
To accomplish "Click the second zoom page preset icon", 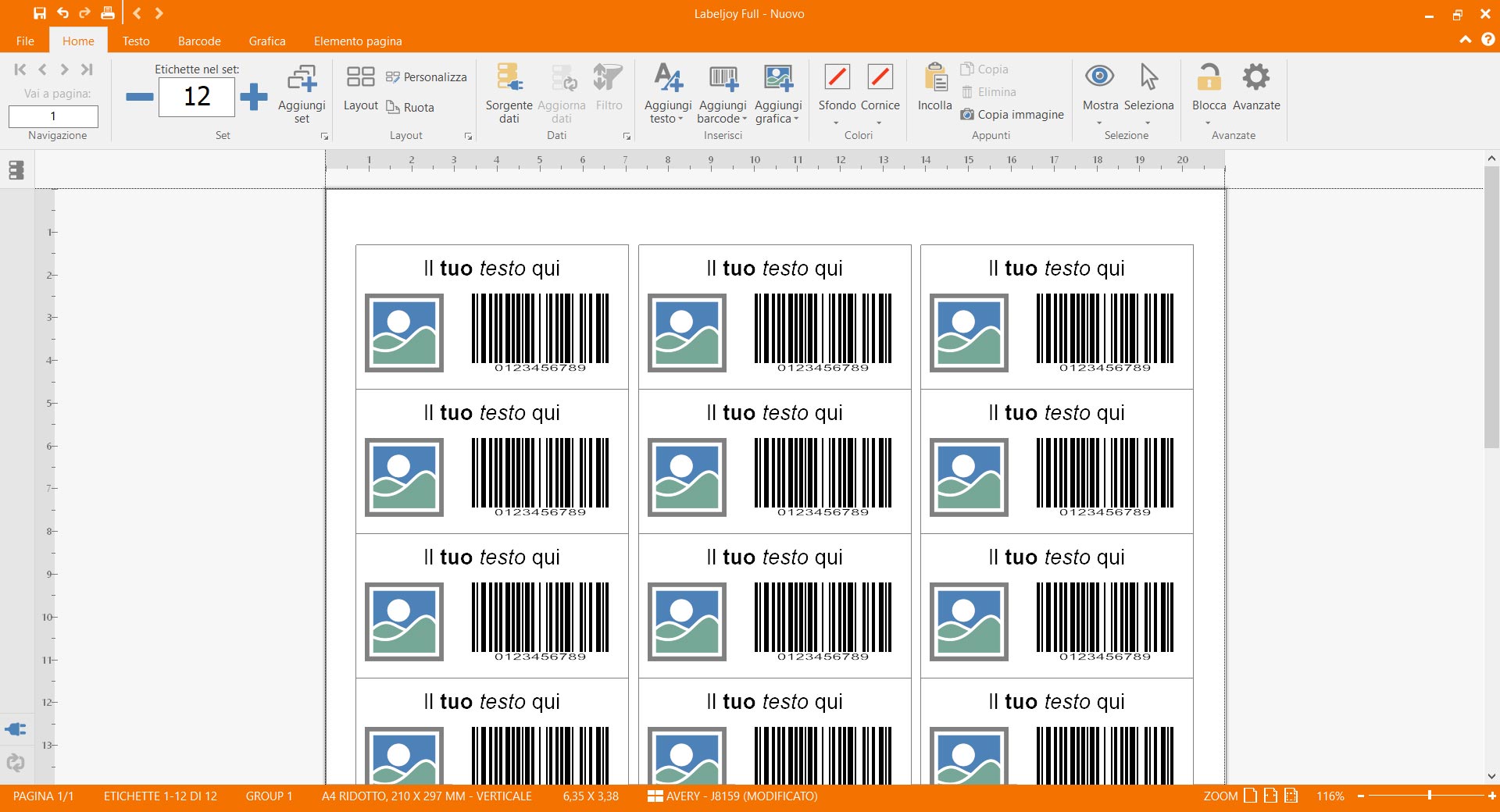I will [1270, 796].
